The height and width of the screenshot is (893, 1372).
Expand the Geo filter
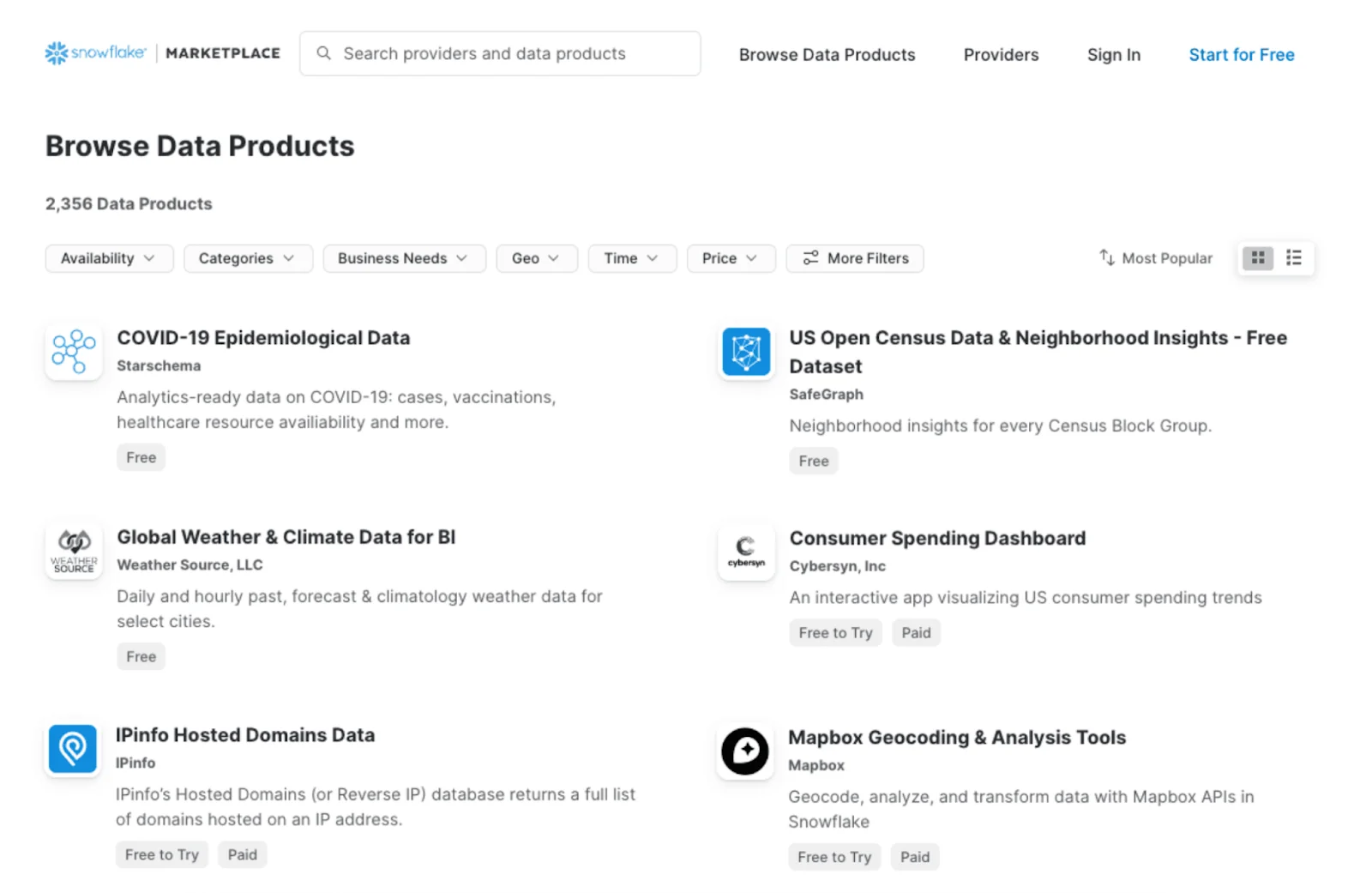tap(537, 258)
